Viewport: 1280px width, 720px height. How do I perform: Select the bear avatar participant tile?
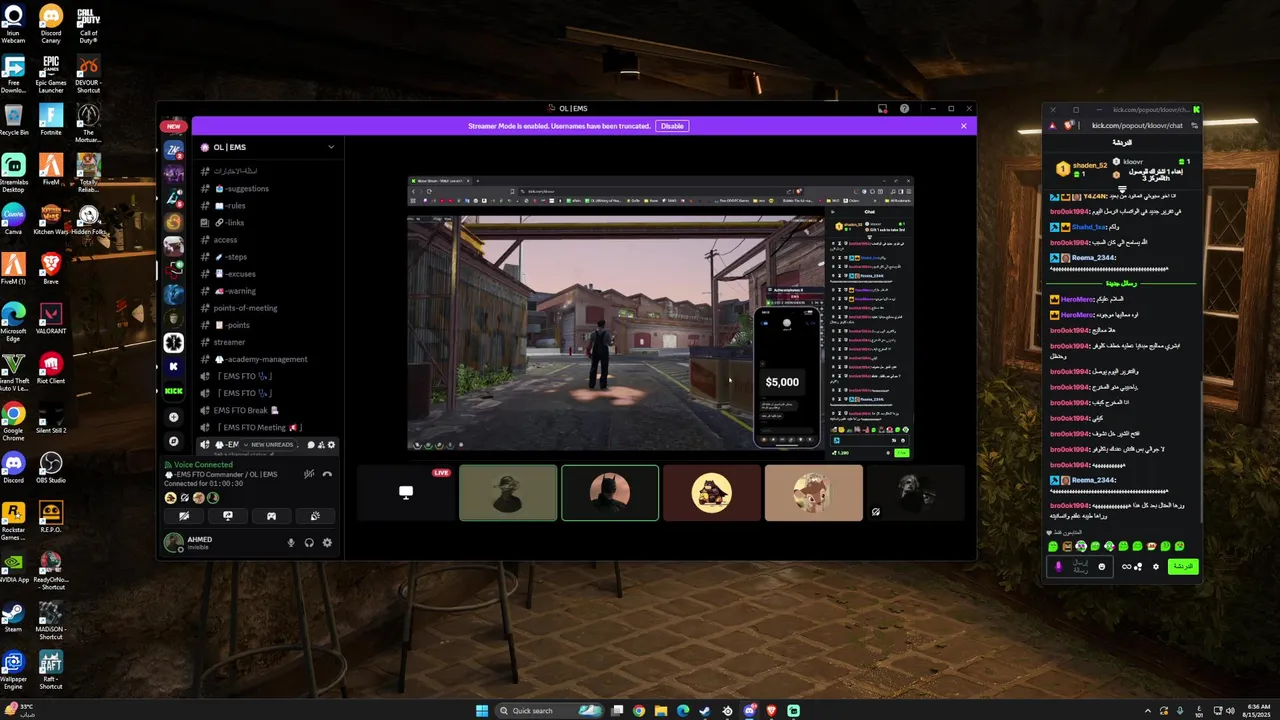coord(712,492)
